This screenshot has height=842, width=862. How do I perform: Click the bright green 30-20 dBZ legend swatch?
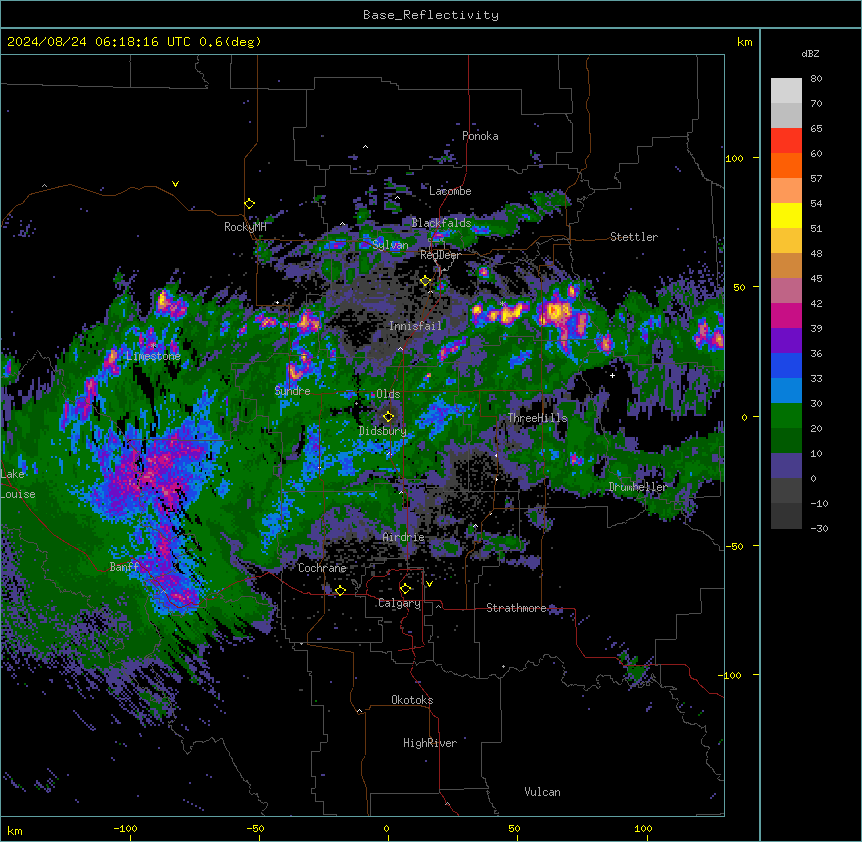click(786, 416)
